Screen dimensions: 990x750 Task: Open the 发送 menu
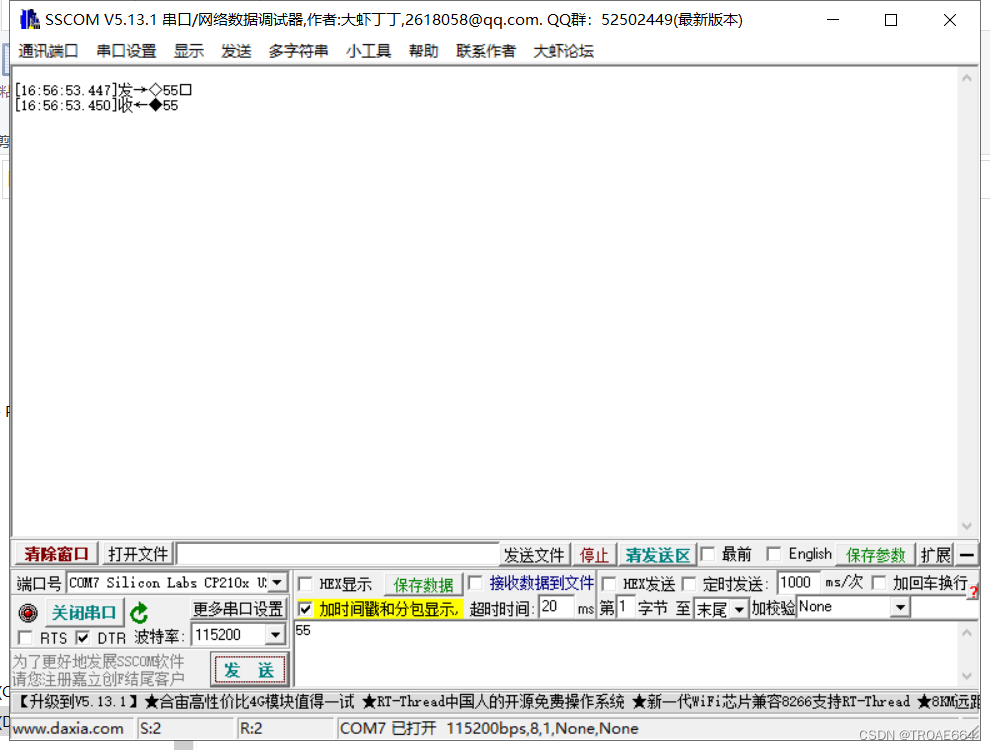pyautogui.click(x=236, y=51)
